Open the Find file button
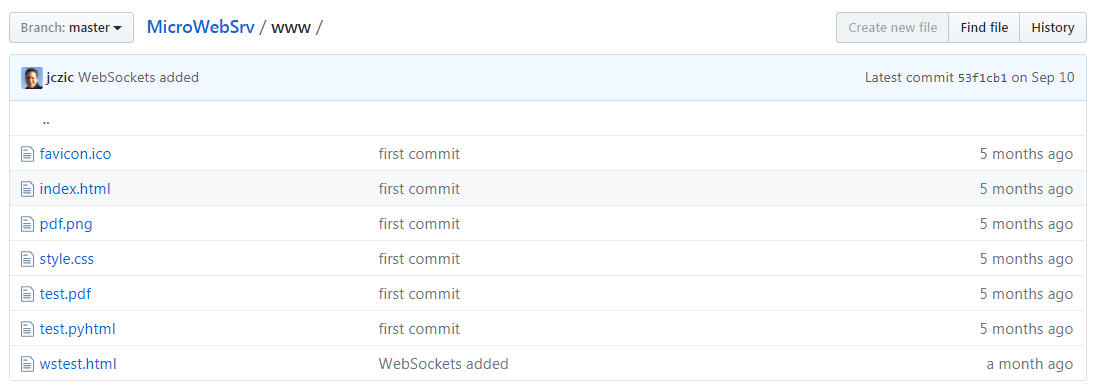Viewport: 1100px width, 391px height. point(984,27)
